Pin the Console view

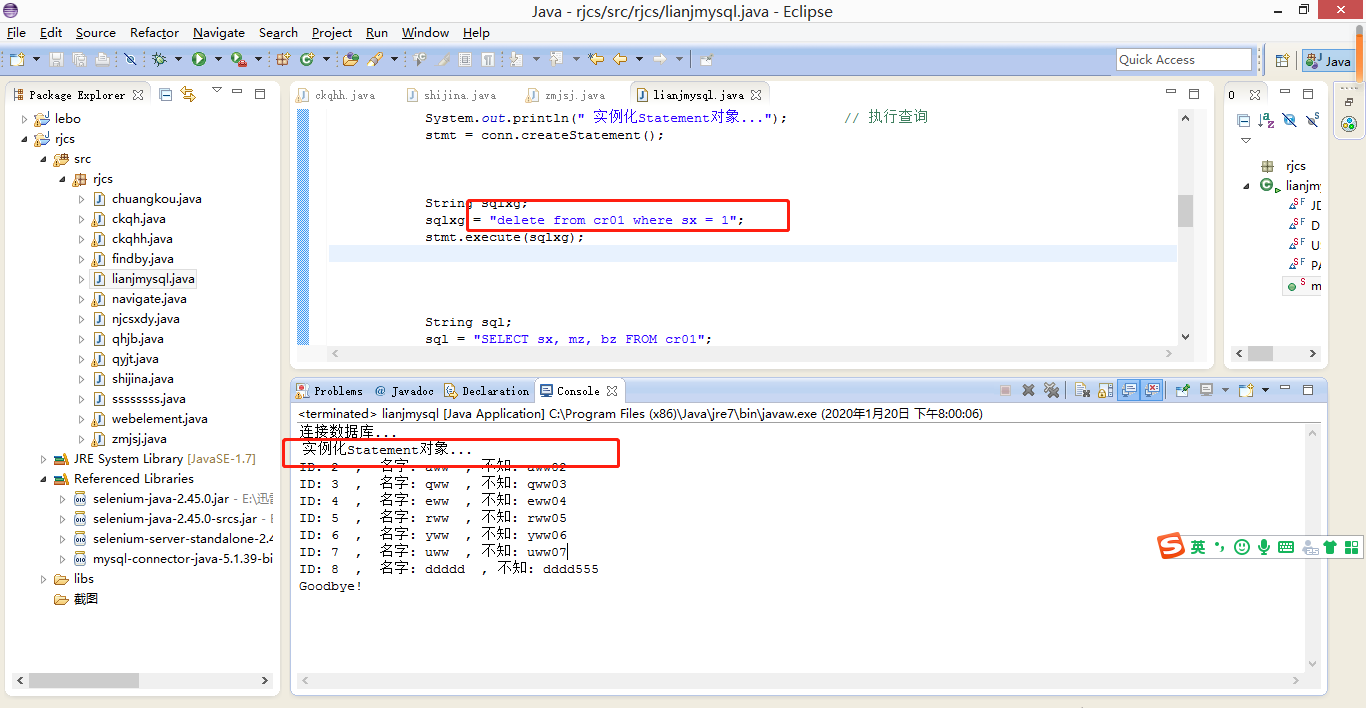1183,390
